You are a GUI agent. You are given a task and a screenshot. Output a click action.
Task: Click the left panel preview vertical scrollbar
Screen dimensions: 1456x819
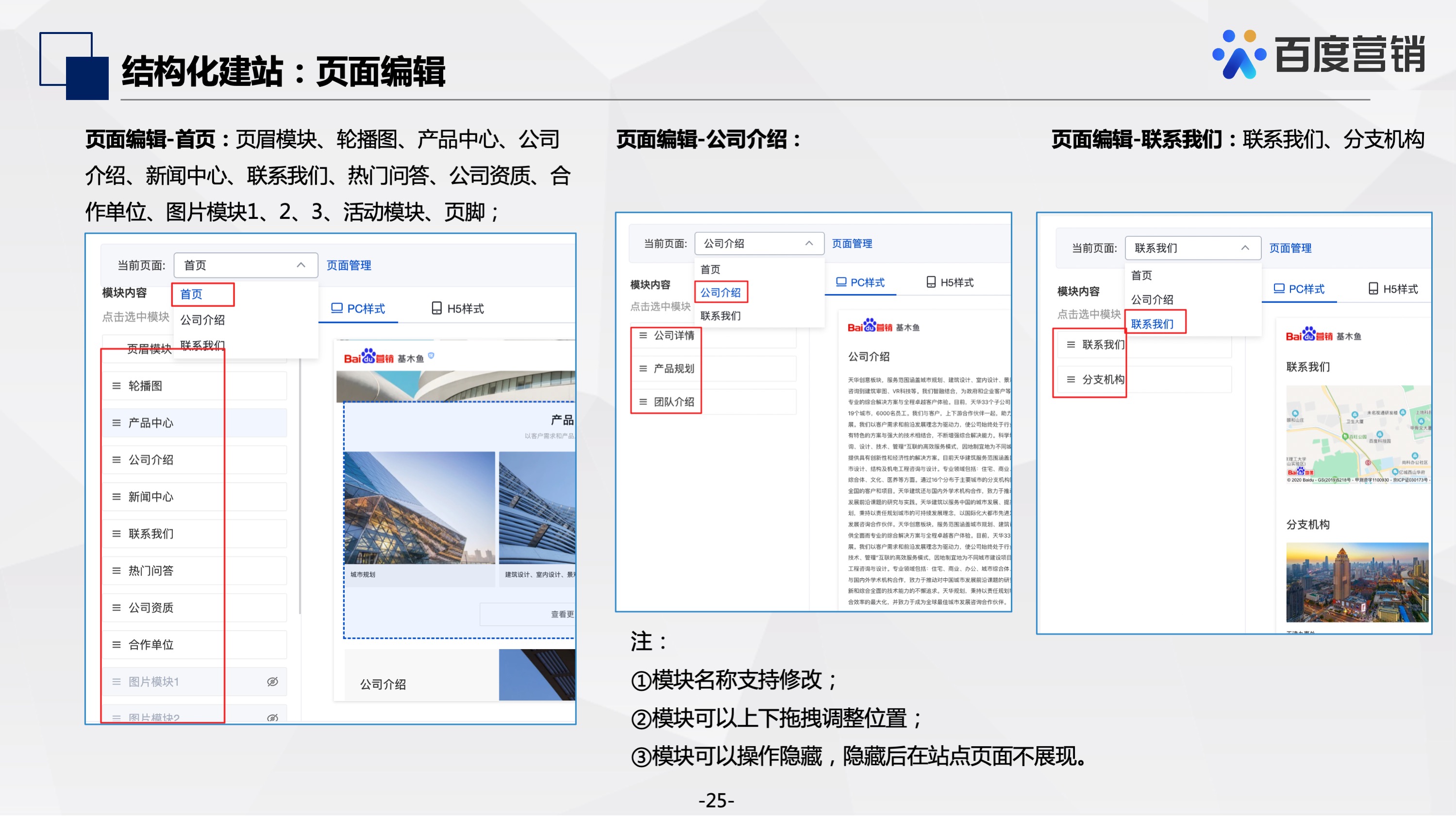click(300, 486)
